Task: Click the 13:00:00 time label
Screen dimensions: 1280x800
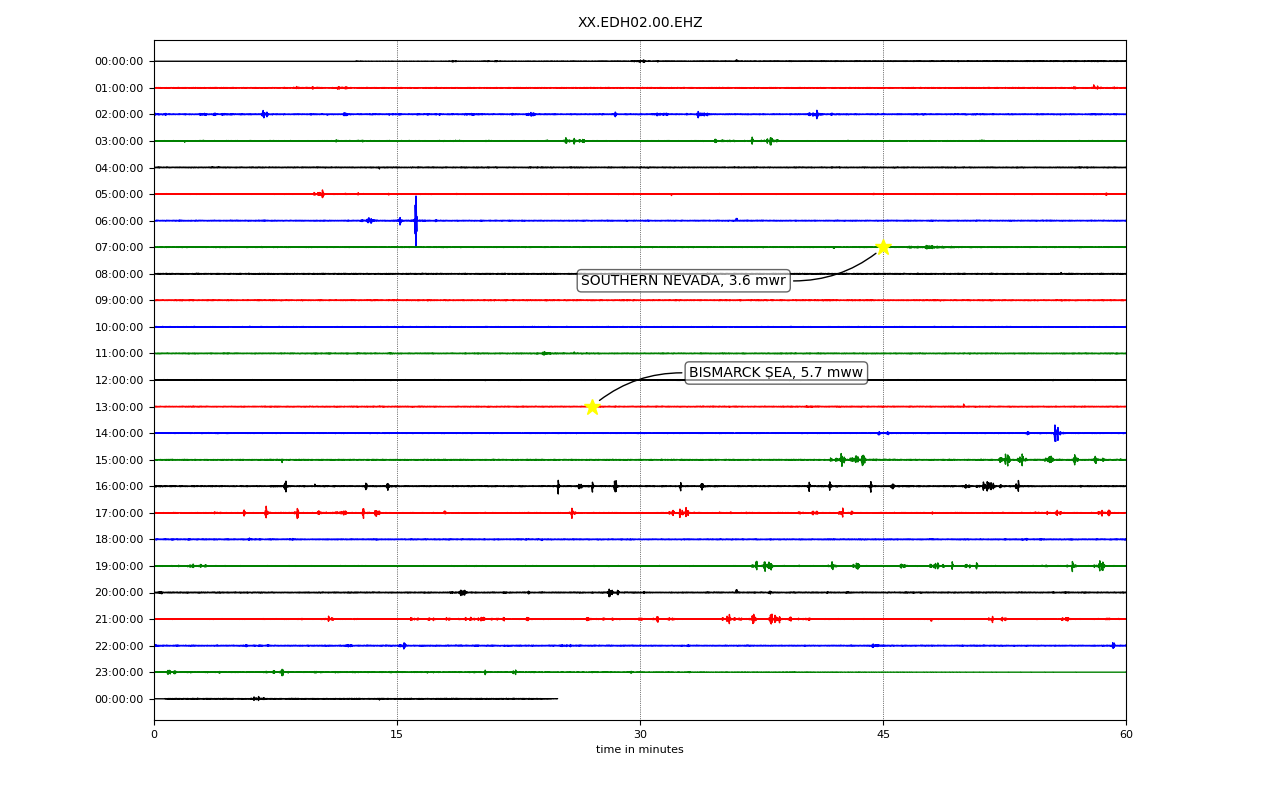Action: (x=119, y=407)
